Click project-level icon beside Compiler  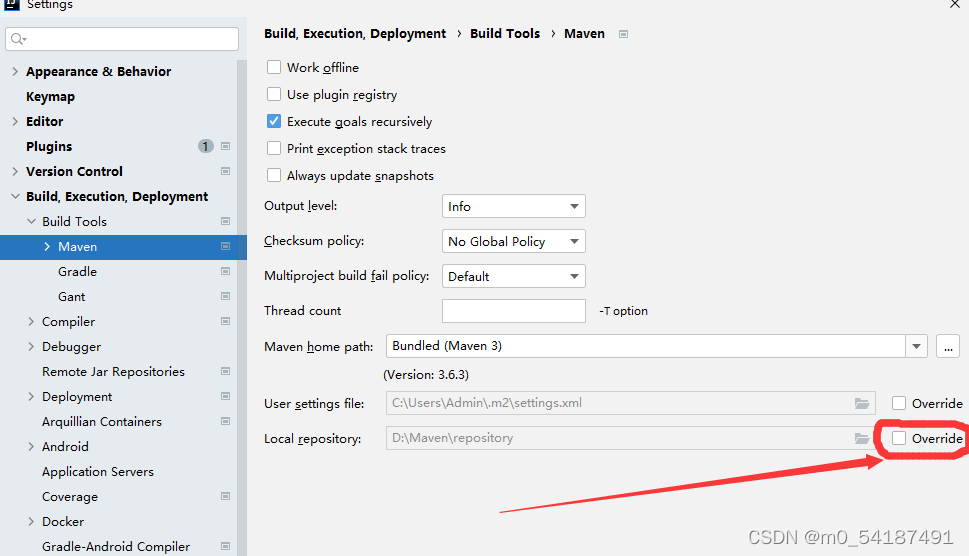tap(226, 321)
